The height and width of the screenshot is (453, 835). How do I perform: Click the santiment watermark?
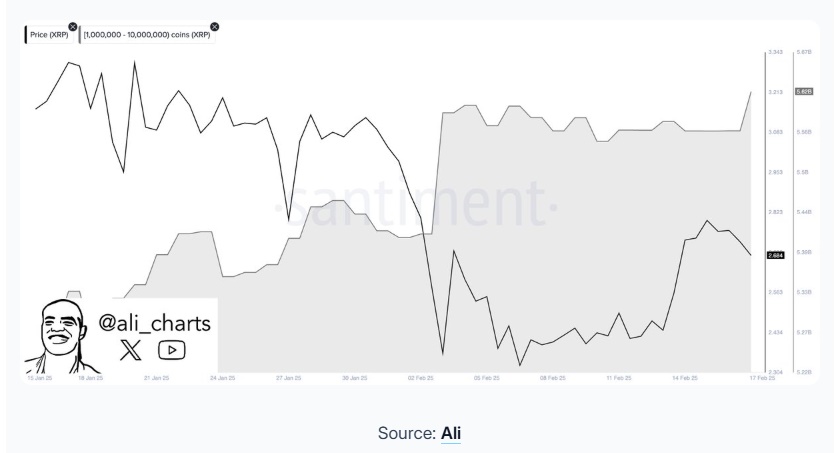pos(416,205)
